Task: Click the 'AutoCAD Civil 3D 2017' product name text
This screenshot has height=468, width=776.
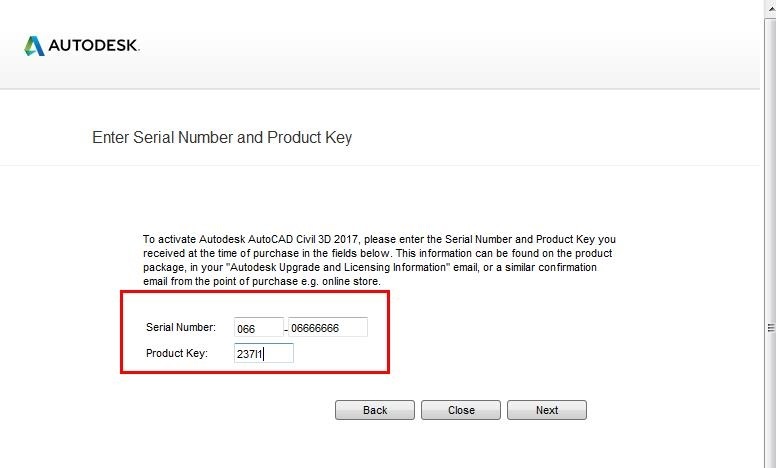Action: 303,239
